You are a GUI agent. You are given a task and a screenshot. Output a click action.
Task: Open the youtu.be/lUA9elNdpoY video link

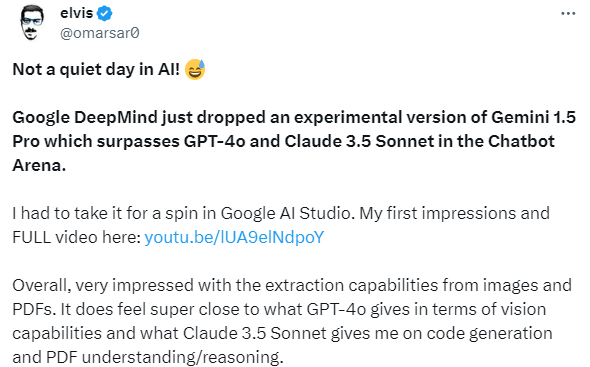point(234,237)
